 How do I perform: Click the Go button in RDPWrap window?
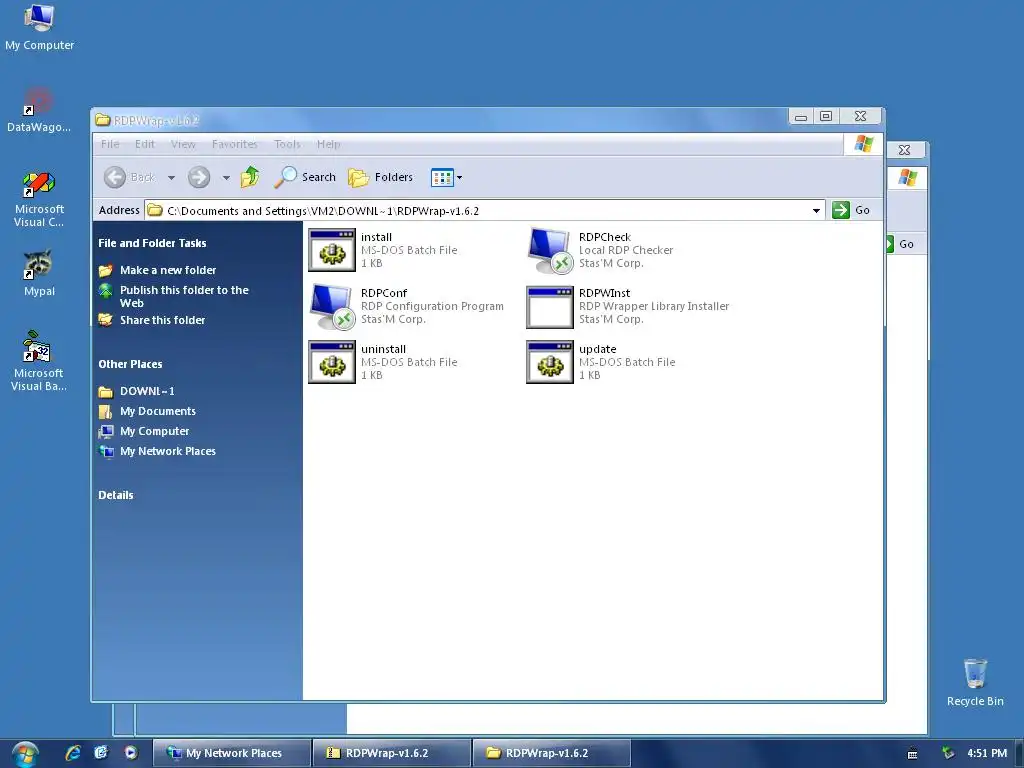(x=852, y=210)
